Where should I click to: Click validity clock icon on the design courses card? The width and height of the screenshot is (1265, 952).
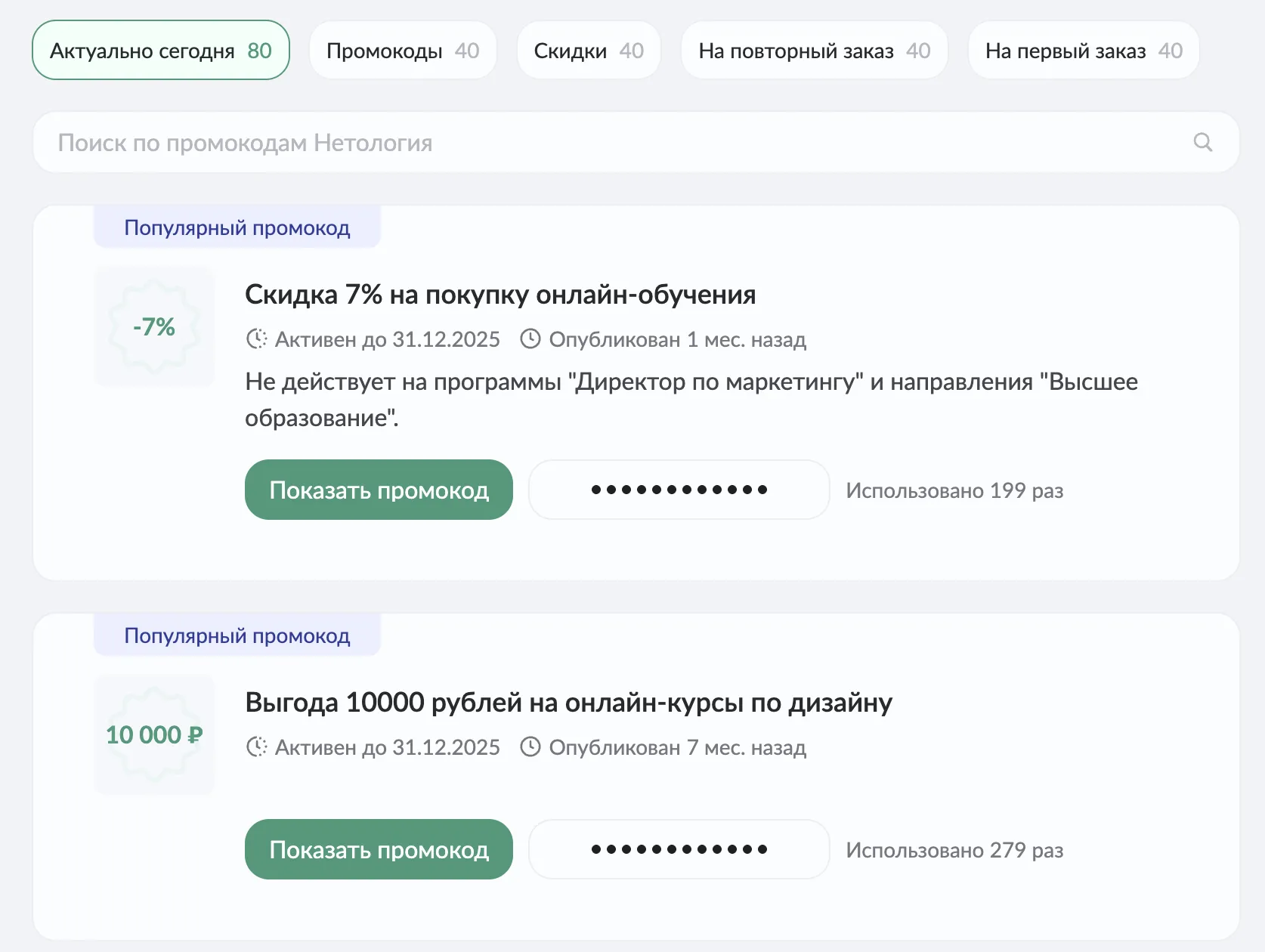pos(256,747)
